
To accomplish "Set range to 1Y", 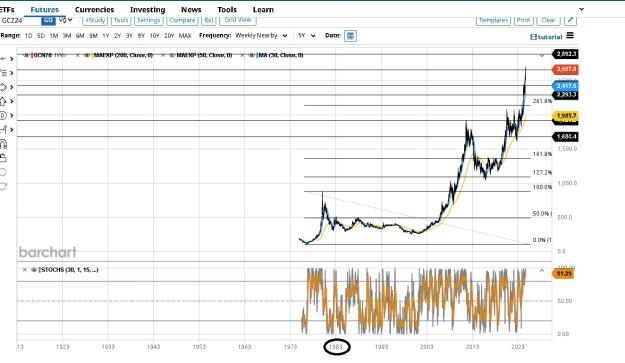I will pos(106,36).
